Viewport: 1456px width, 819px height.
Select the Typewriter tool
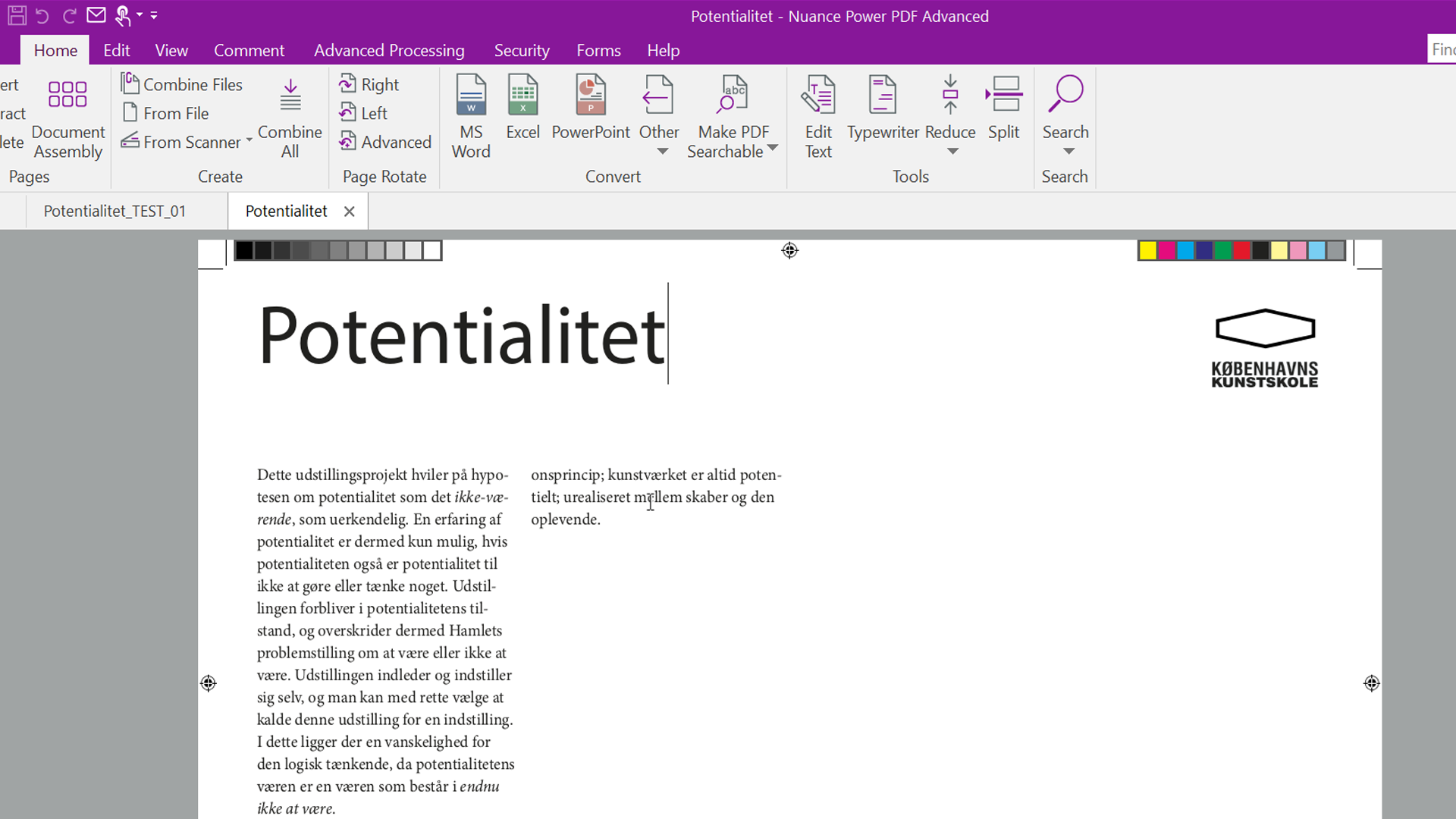pos(883,108)
